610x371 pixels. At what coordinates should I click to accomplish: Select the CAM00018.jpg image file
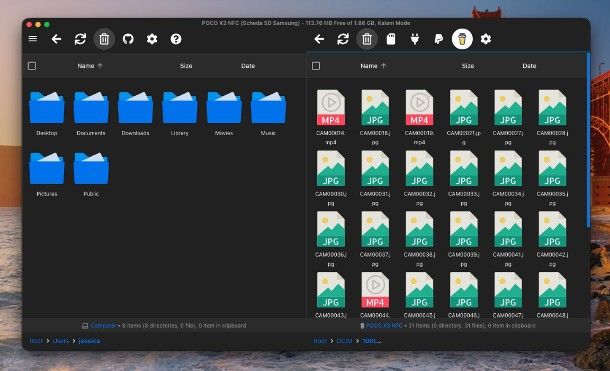[x=375, y=117]
